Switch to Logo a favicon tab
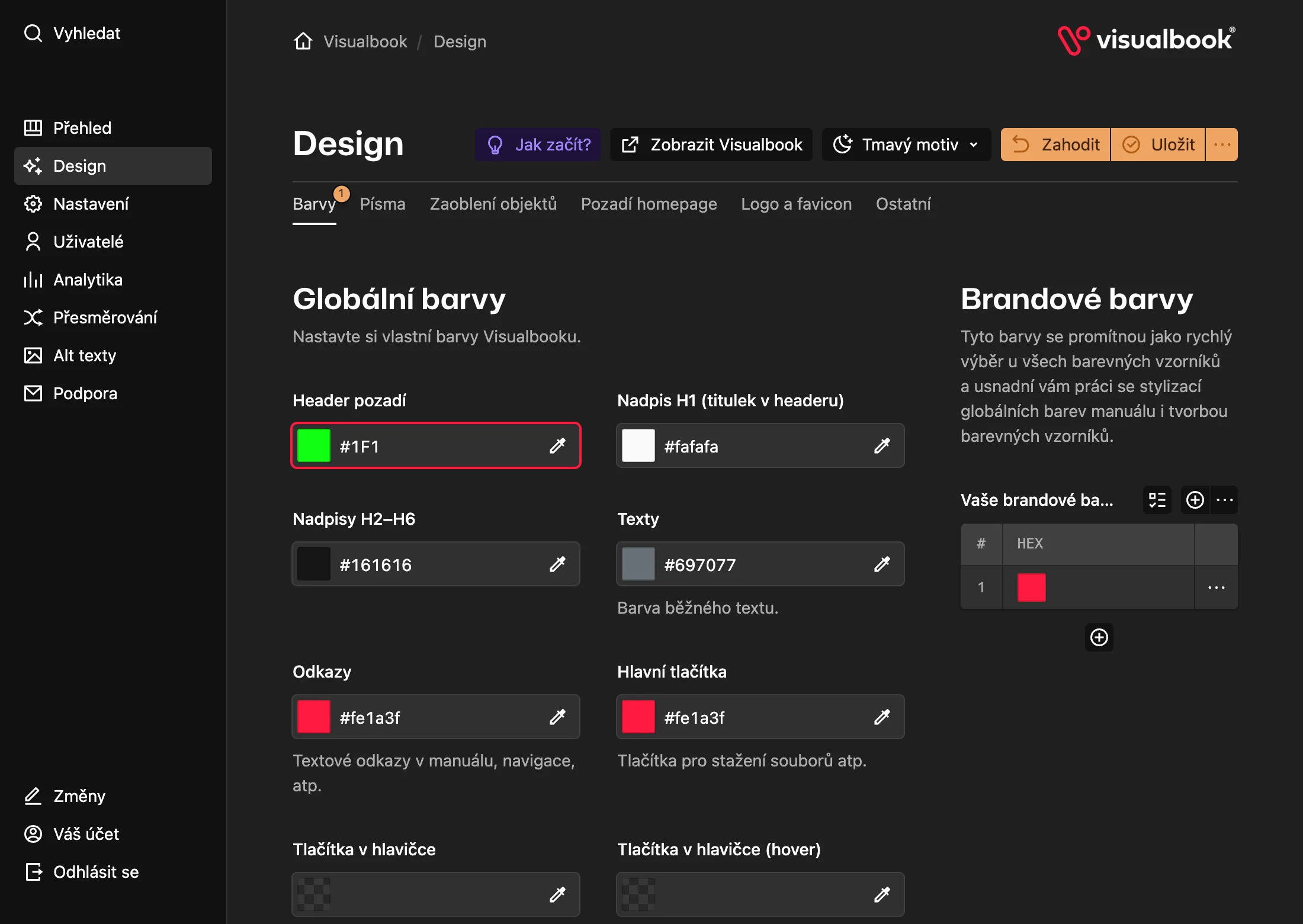The image size is (1303, 924). pyautogui.click(x=797, y=204)
